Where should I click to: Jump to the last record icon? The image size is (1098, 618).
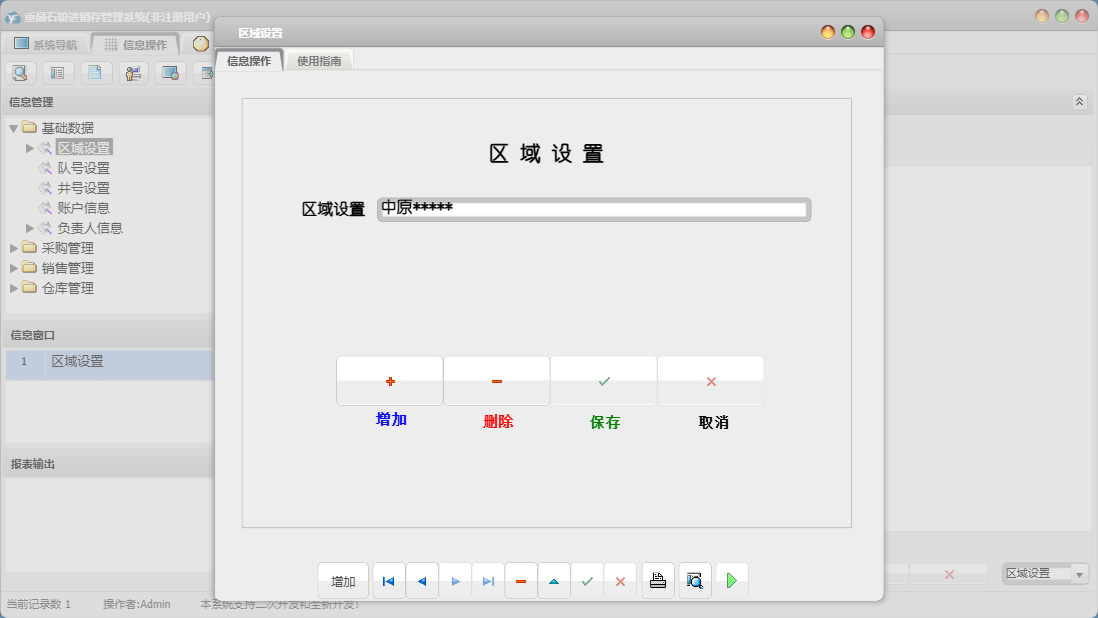tap(488, 580)
